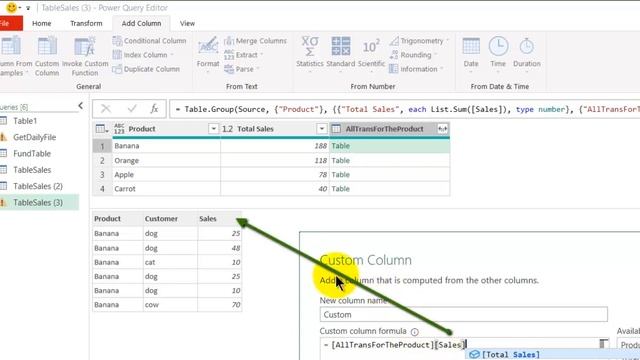This screenshot has height=360, width=640.
Task: Open the Total Sales filter dropdown
Action: [322, 129]
